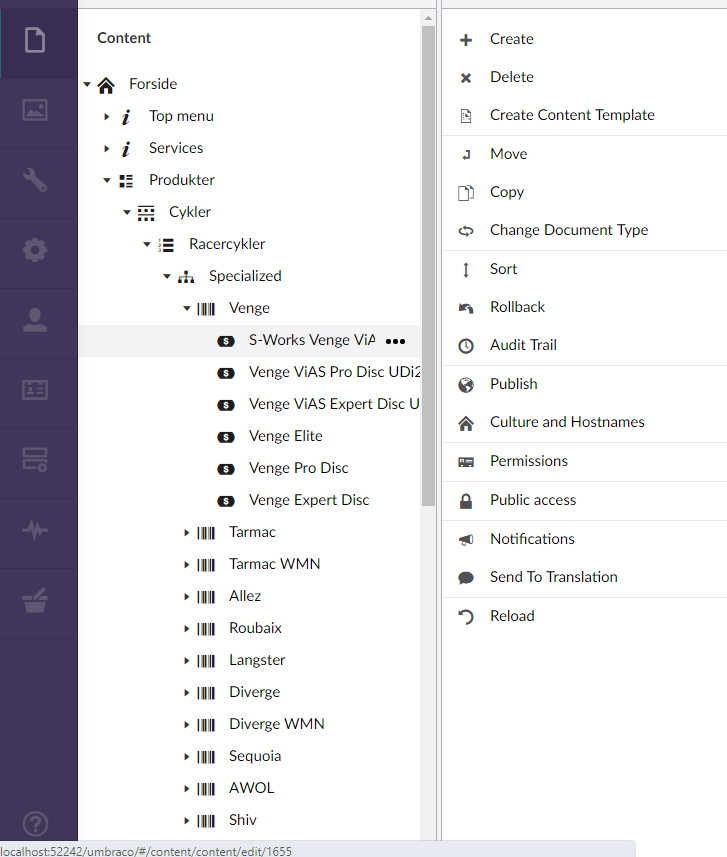Expand the Tarmac tree node
727x857 pixels.
(187, 533)
